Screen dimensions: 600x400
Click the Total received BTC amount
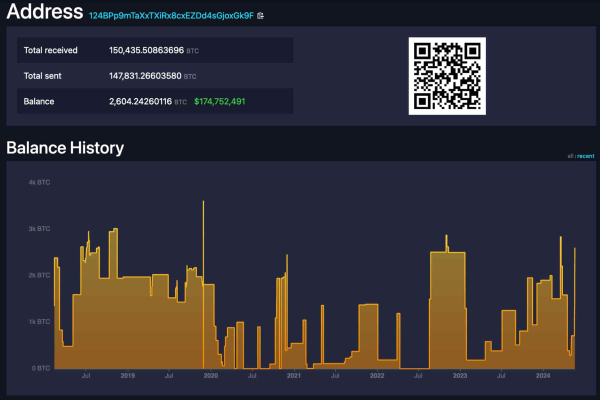pyautogui.click(x=146, y=50)
